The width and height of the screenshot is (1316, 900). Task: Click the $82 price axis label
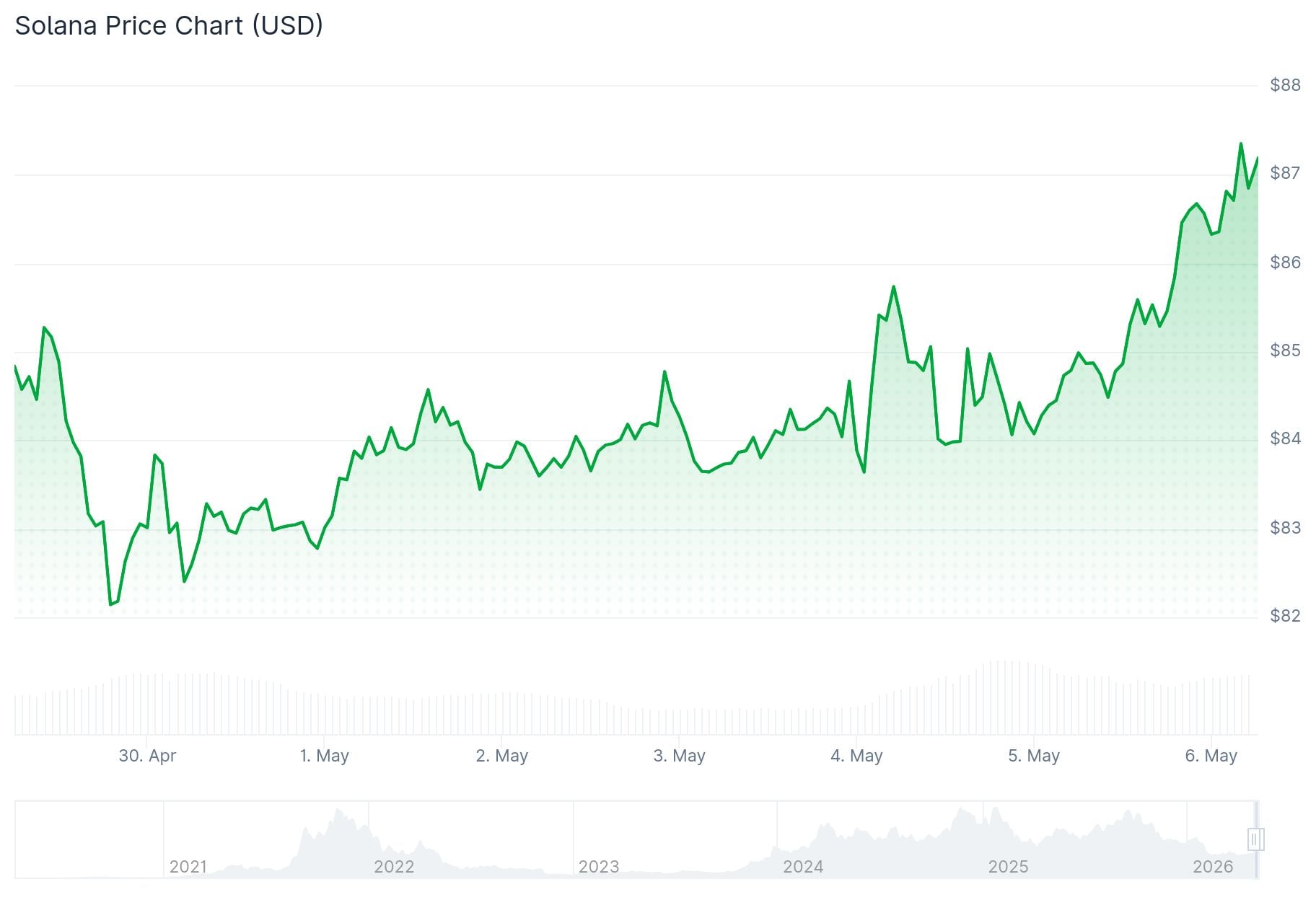[x=1286, y=616]
